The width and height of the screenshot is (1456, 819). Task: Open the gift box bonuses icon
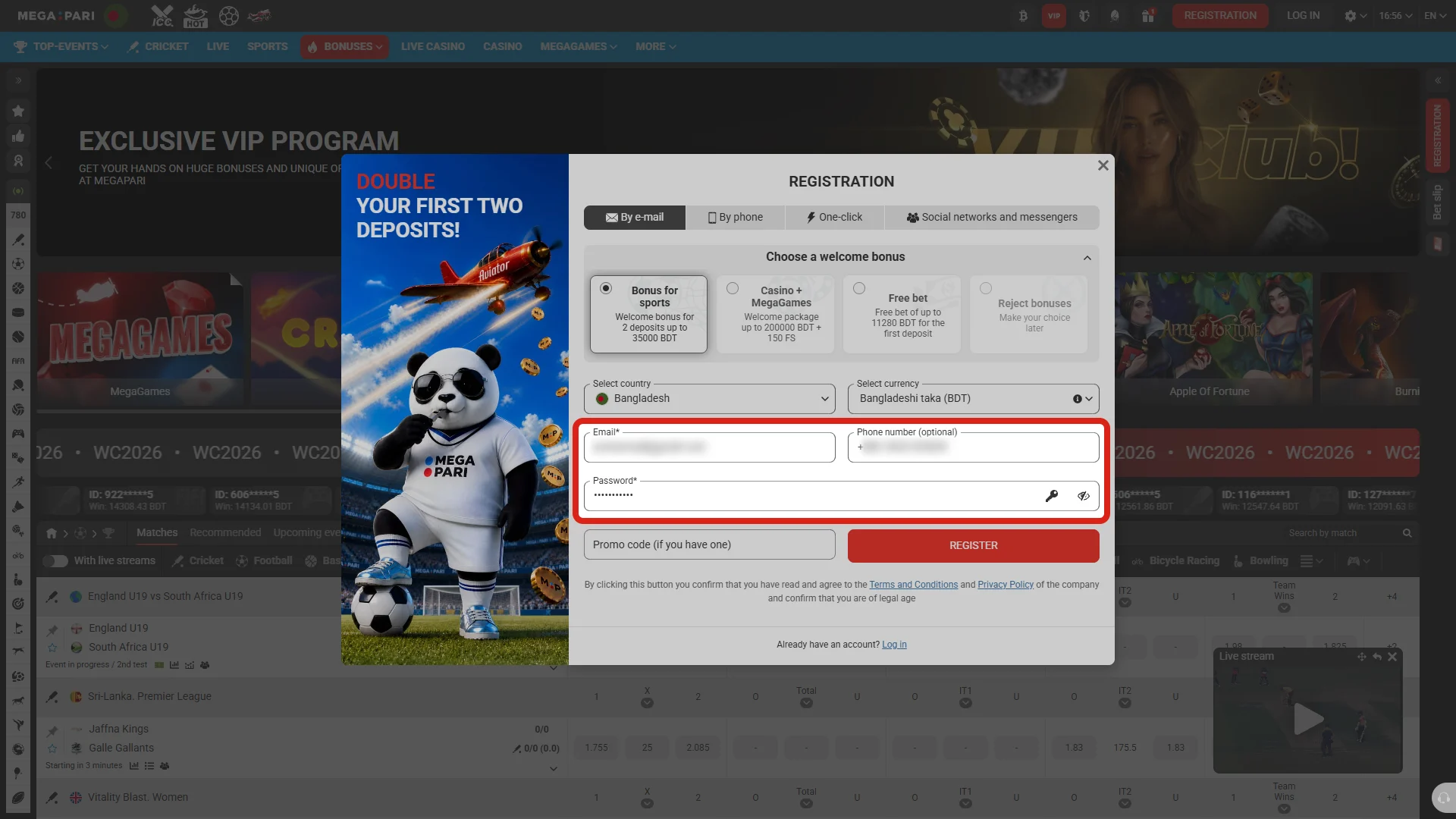pyautogui.click(x=1148, y=15)
